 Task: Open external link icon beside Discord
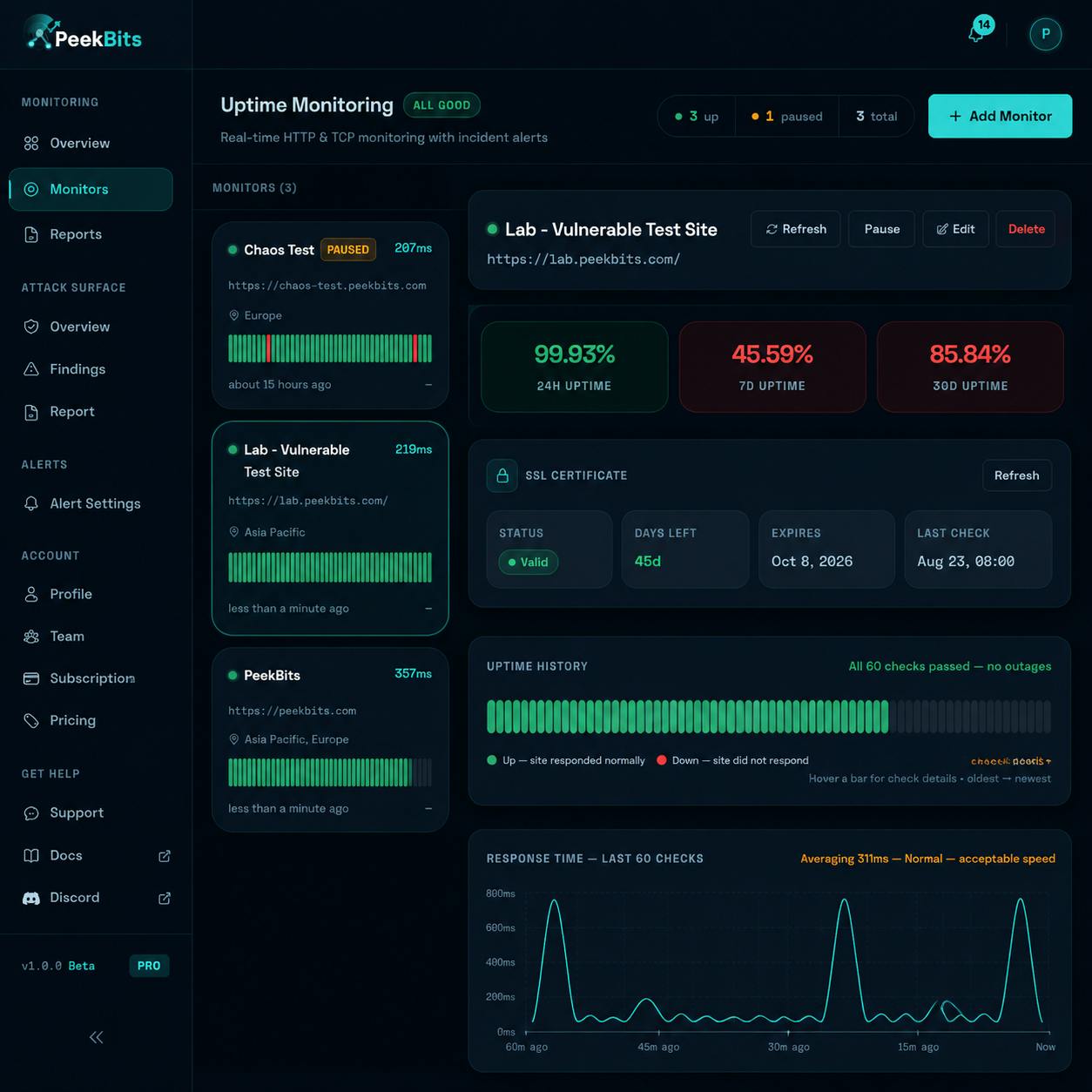point(164,898)
